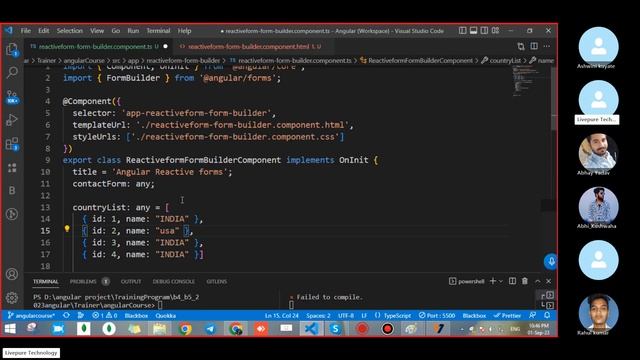
Task: Click the minimap preview in editor
Action: [x=528, y=82]
